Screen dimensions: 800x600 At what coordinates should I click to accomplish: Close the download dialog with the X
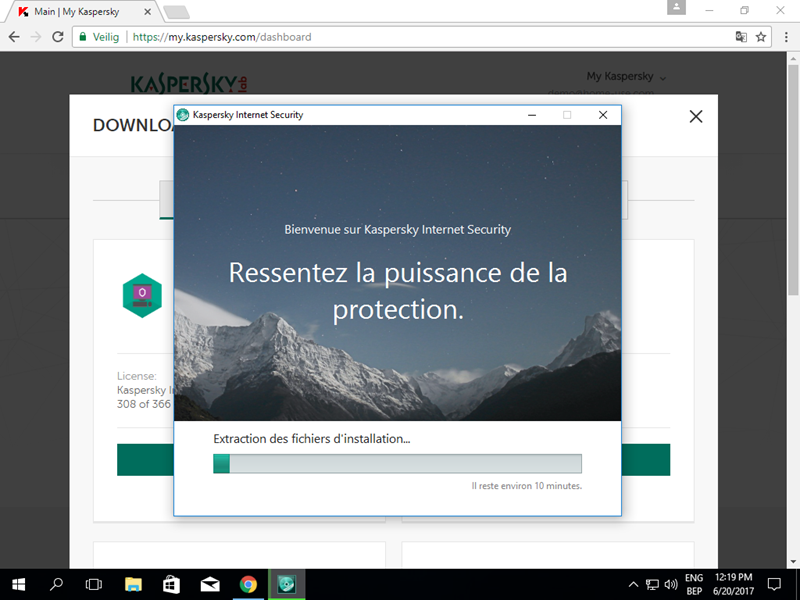pos(696,116)
